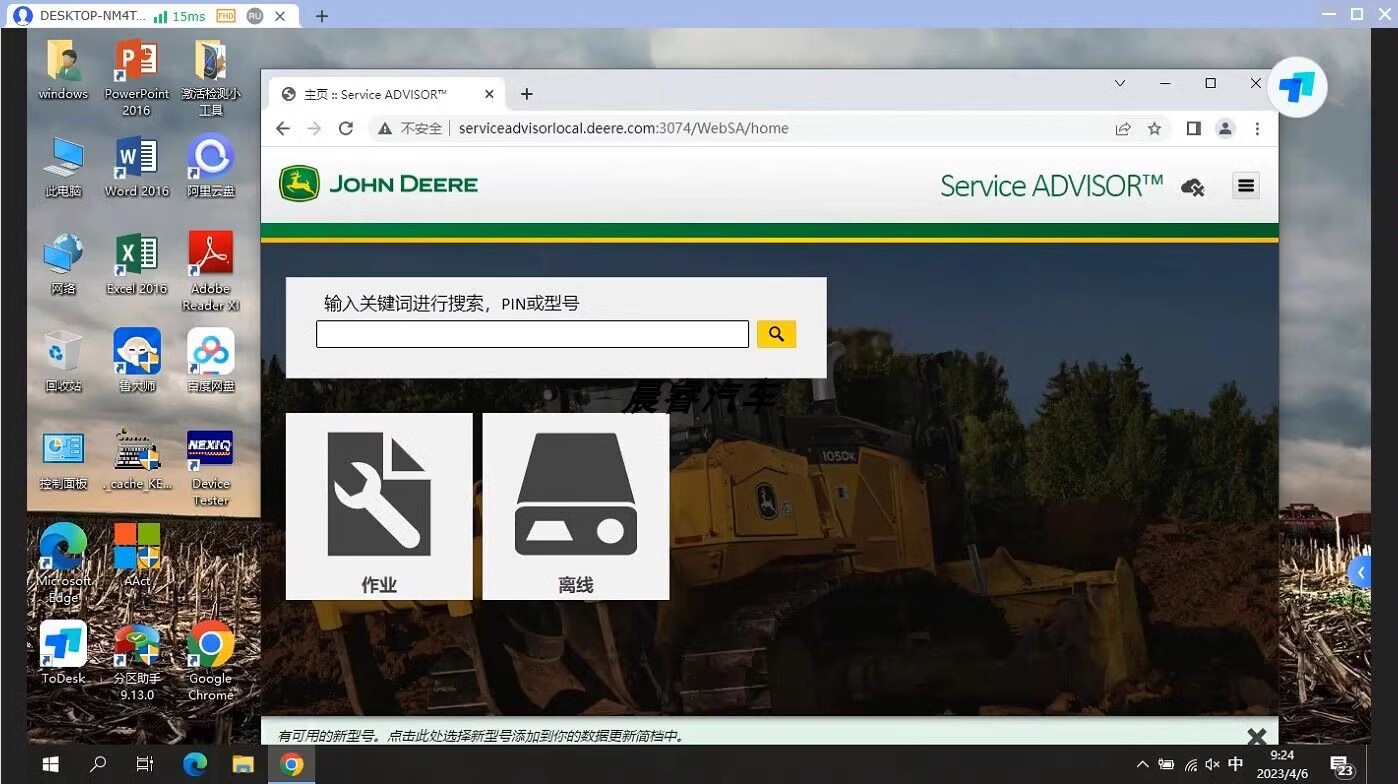Bookmark this page with star icon
The height and width of the screenshot is (784, 1398).
click(x=1154, y=128)
